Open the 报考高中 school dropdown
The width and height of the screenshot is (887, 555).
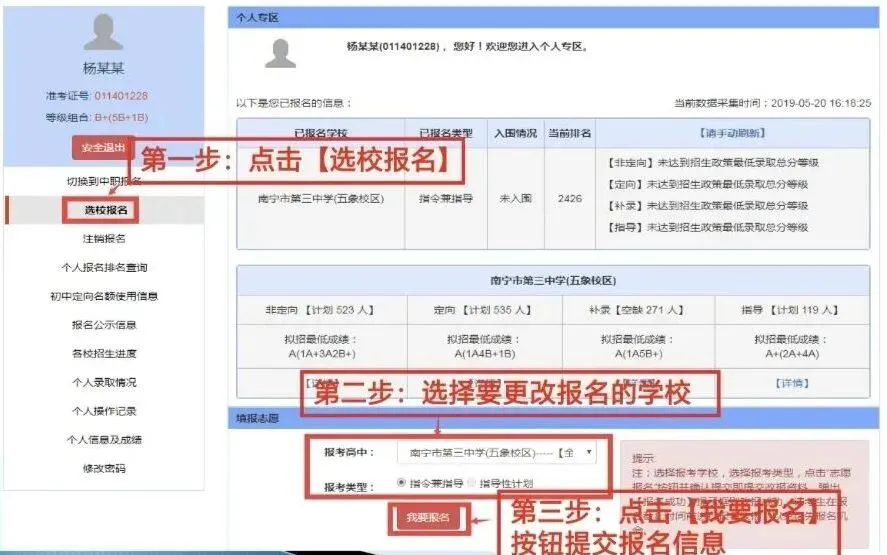point(497,453)
